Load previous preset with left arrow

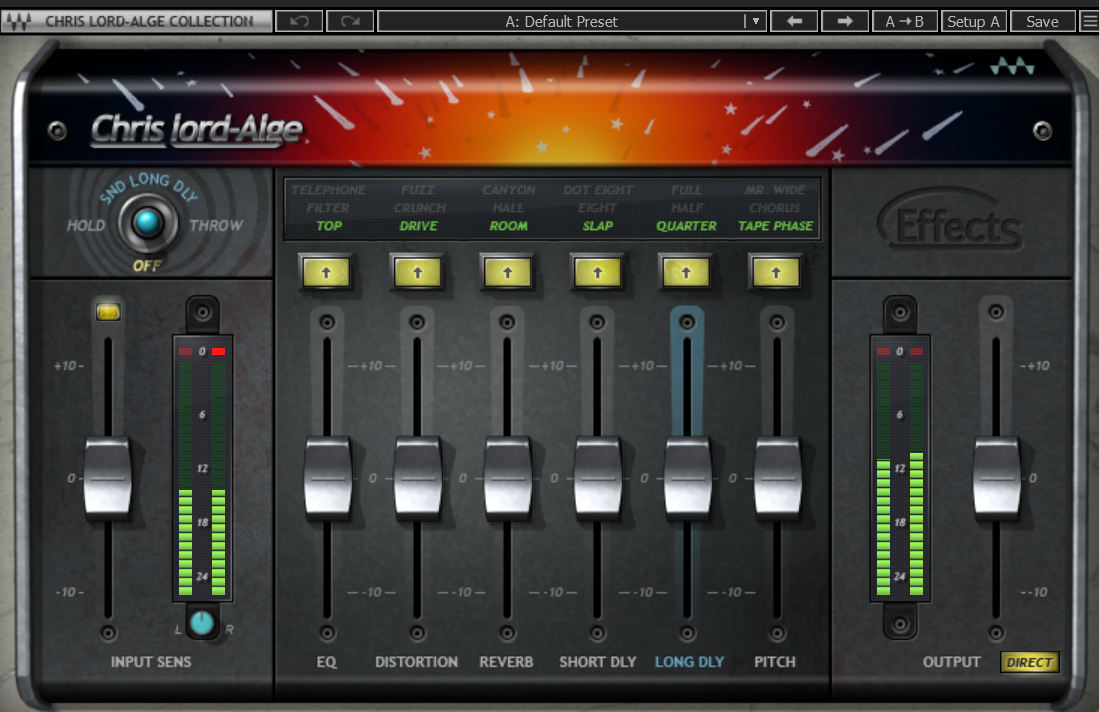pos(794,21)
